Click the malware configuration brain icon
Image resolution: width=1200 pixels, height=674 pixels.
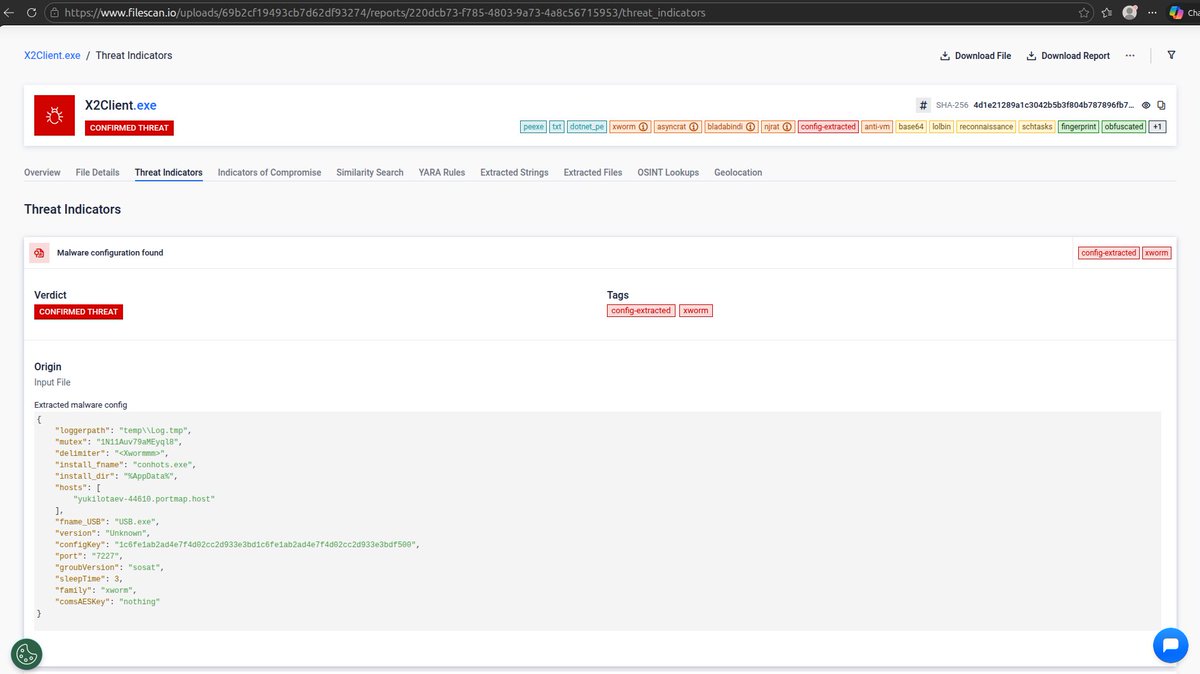click(x=39, y=253)
